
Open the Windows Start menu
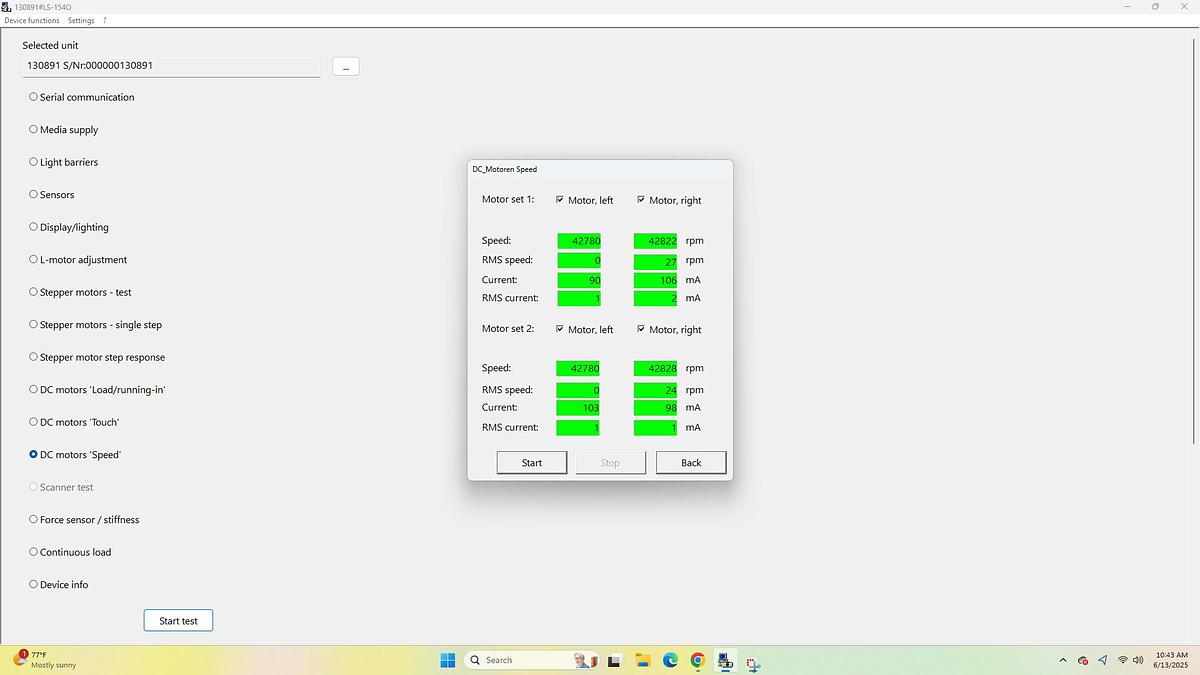click(448, 660)
